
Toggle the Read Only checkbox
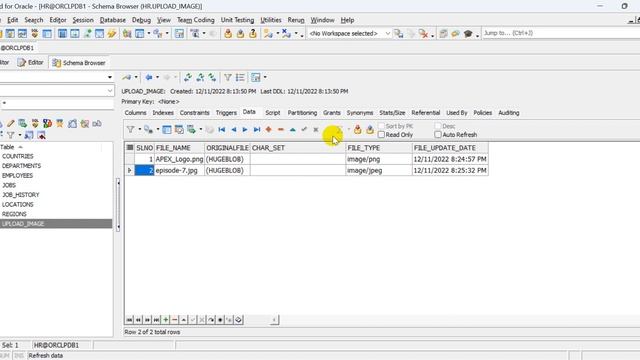click(x=381, y=135)
